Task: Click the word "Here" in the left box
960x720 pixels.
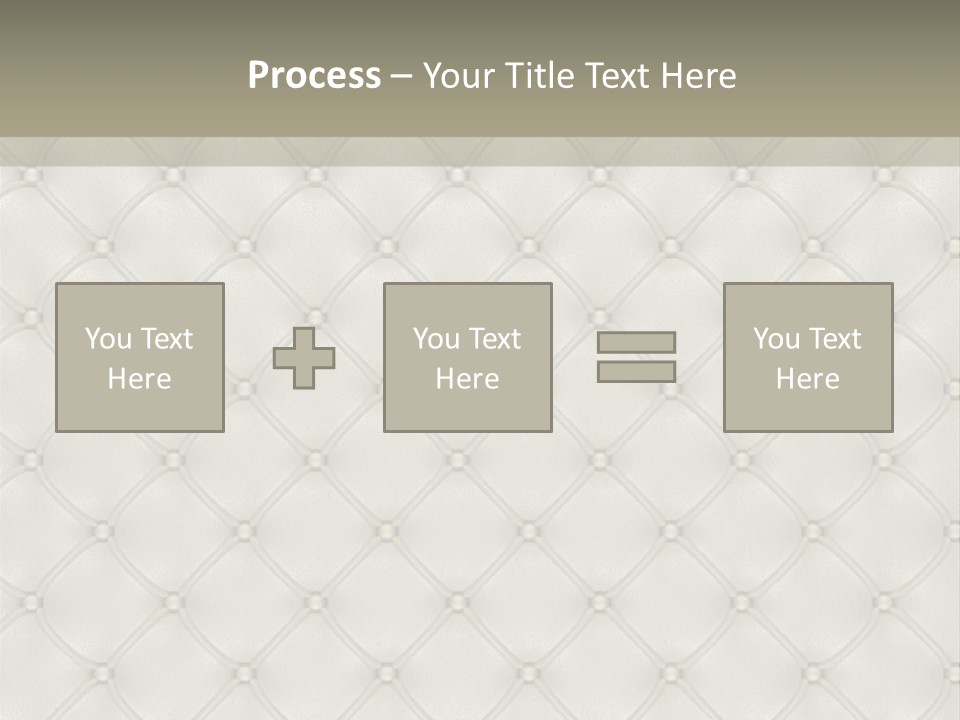Action: click(139, 379)
